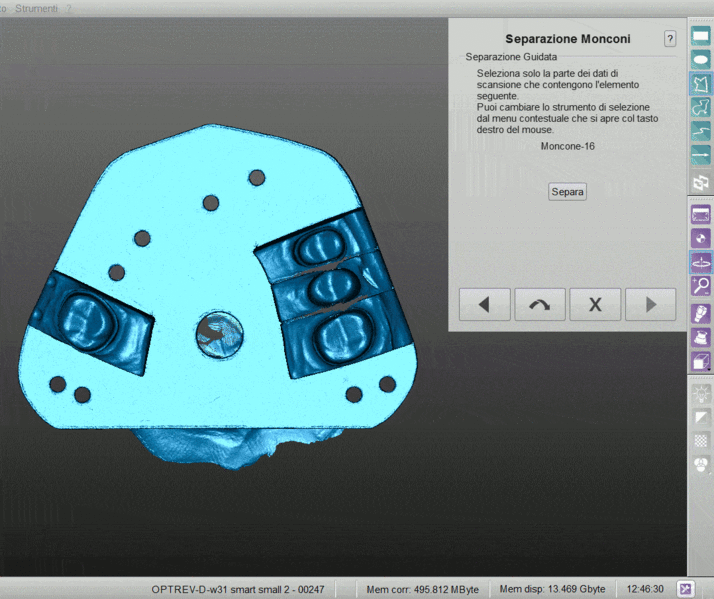Click the dental model view icon
This screenshot has height=599, width=714.
point(701,338)
